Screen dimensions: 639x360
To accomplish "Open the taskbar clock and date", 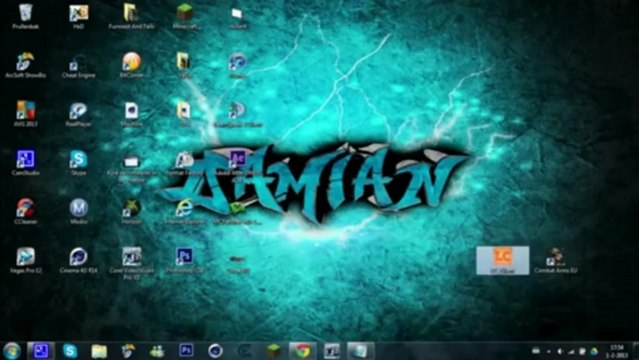I will tap(617, 351).
